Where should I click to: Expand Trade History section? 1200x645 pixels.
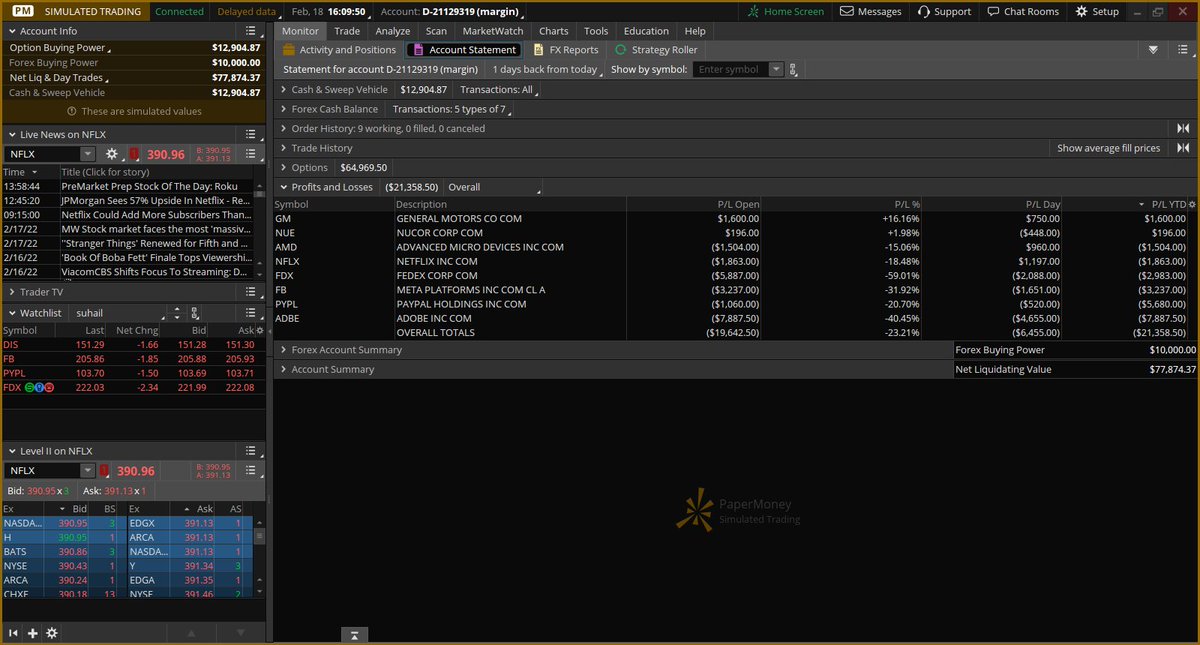coord(283,148)
